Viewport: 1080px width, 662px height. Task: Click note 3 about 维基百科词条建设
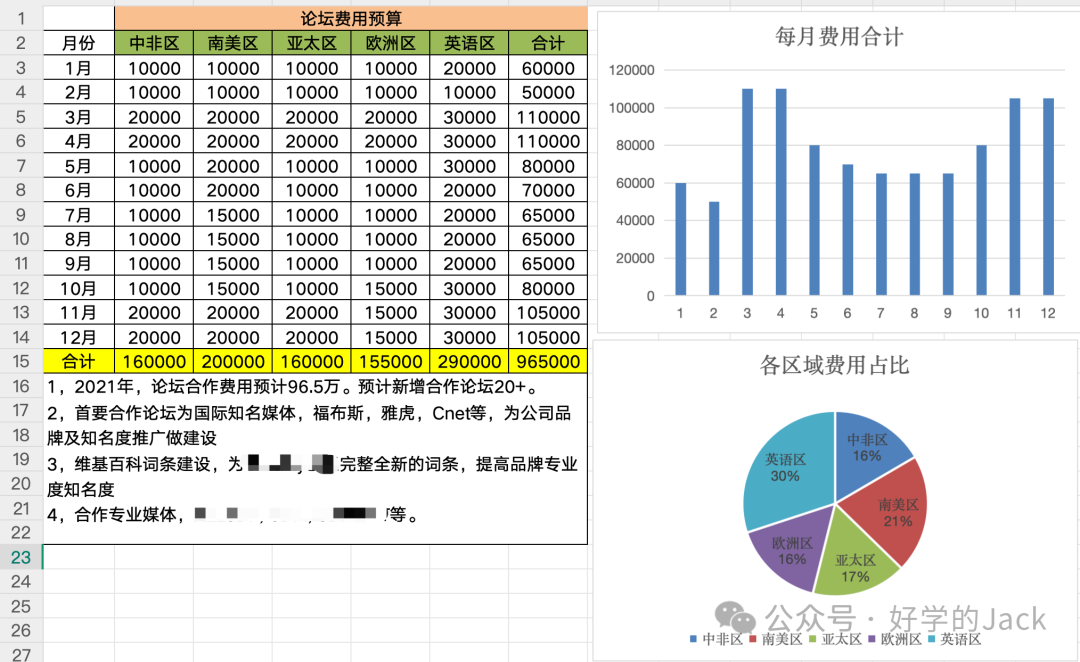311,476
